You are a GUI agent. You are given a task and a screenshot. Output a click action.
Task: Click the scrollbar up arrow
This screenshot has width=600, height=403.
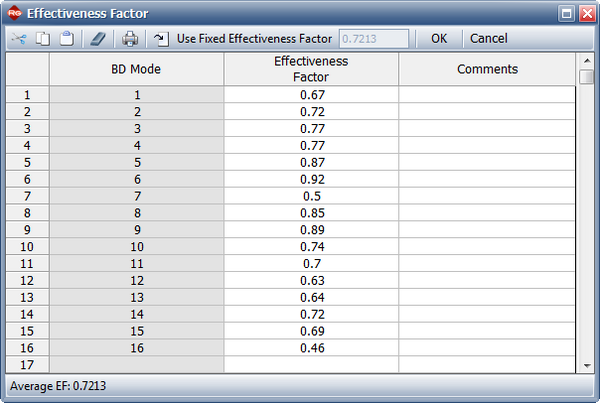click(587, 60)
